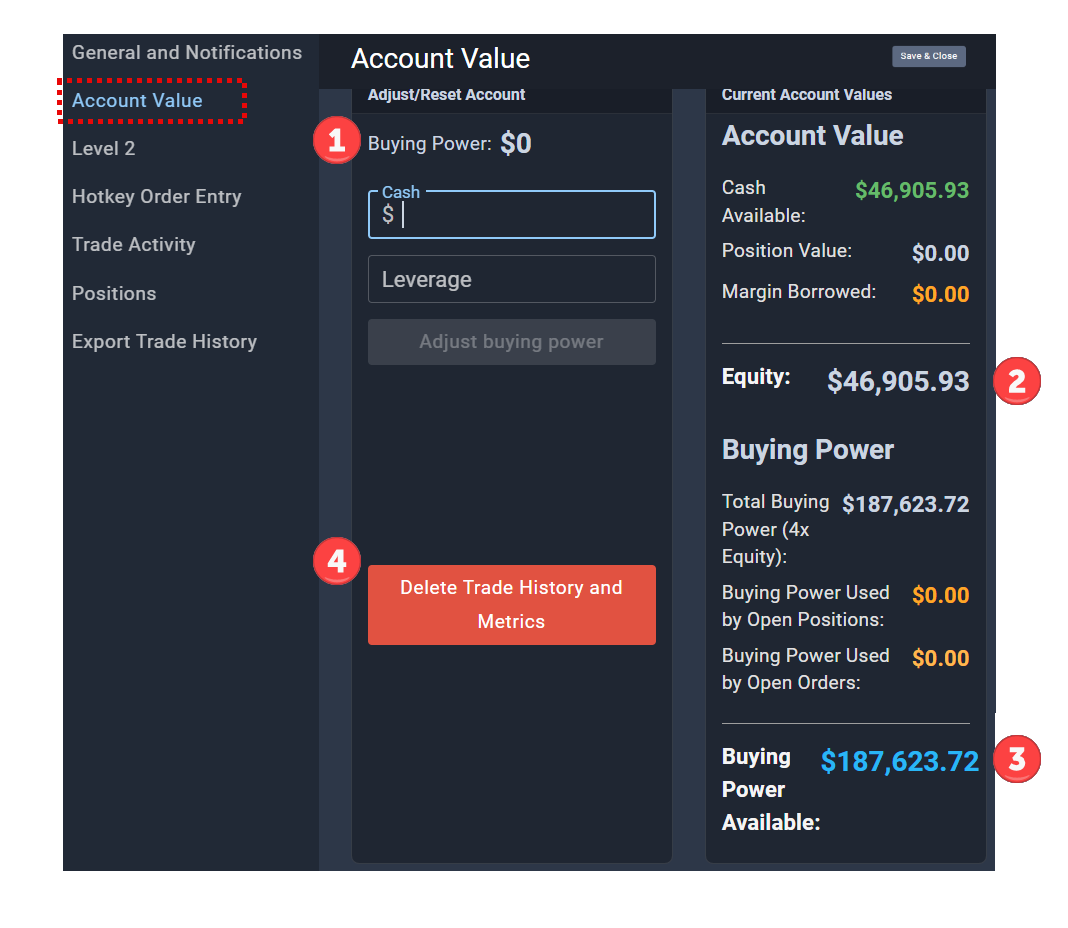Click the Buying Power section heading

click(807, 450)
